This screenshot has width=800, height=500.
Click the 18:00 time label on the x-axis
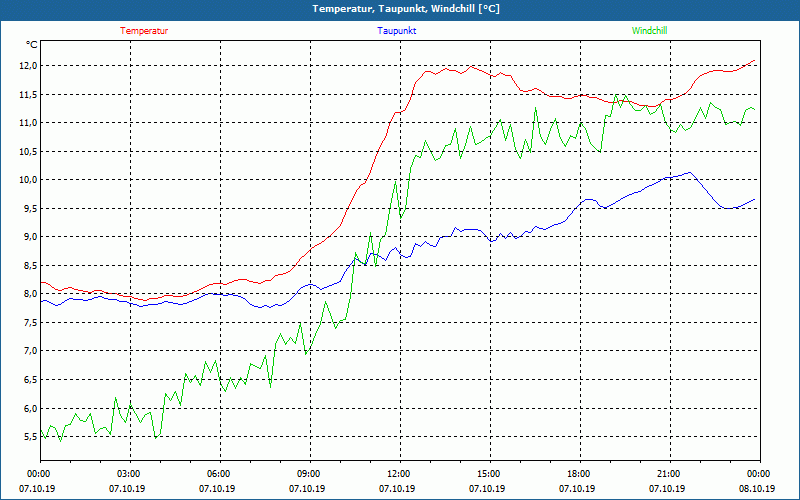click(x=580, y=473)
